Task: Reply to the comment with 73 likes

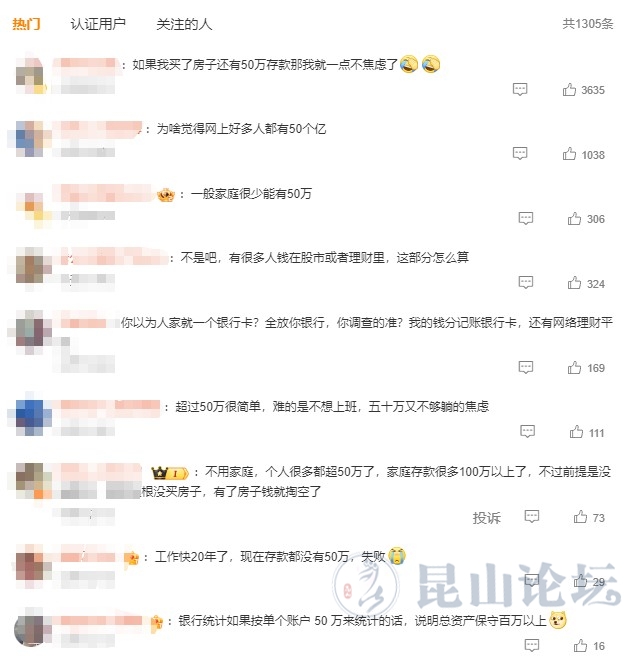Action: [x=532, y=516]
